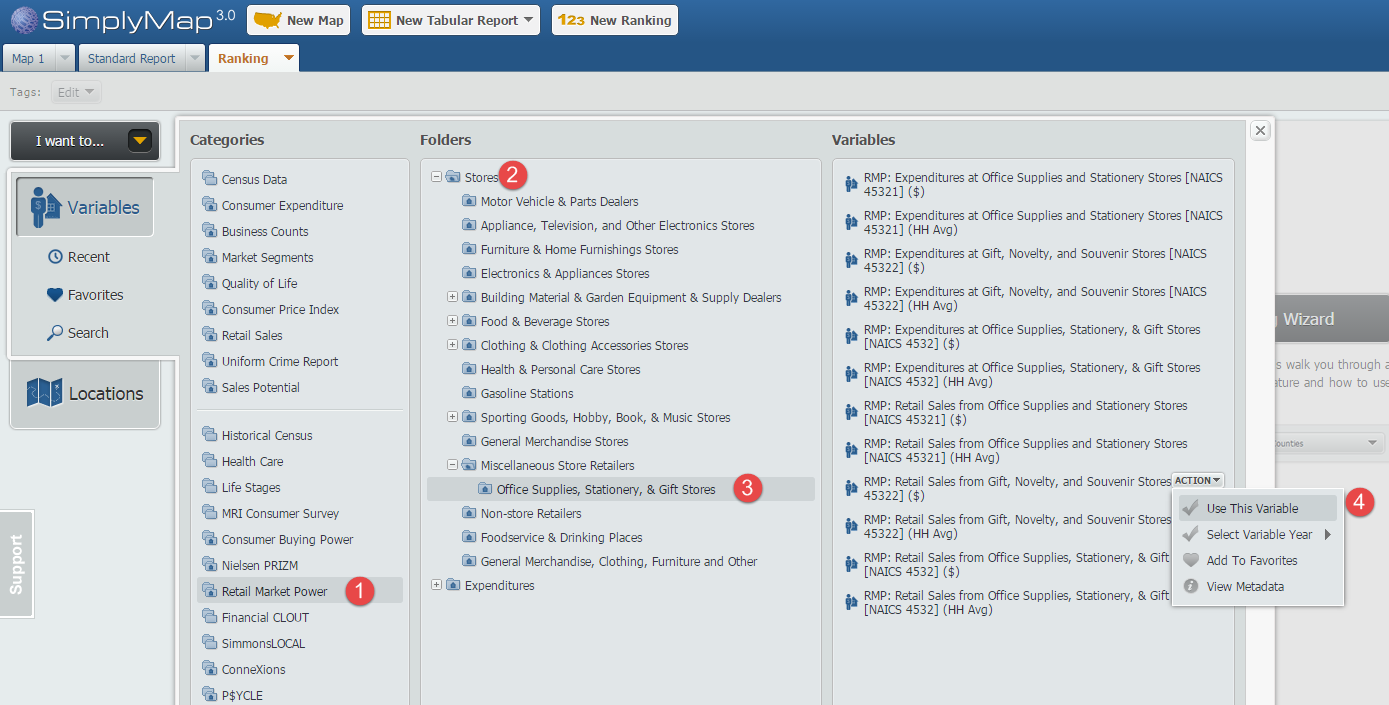The height and width of the screenshot is (705, 1389).
Task: Click Expenditures Office Supplies, Stationery [NAICS 4532] ($) icon
Action: (x=852, y=336)
